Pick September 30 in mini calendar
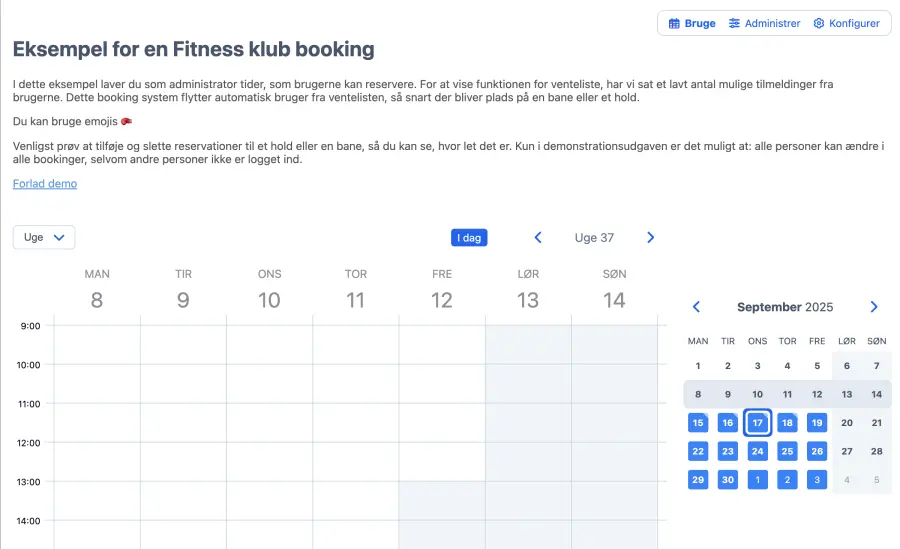This screenshot has width=900, height=549. [x=728, y=480]
